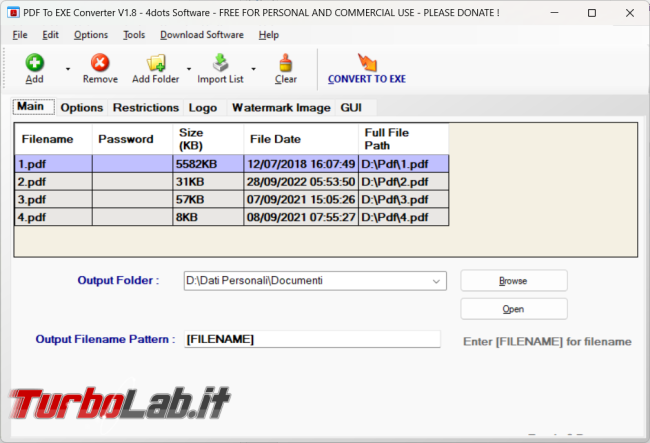The width and height of the screenshot is (650, 443).
Task: Open the Options menu
Action: click(91, 35)
